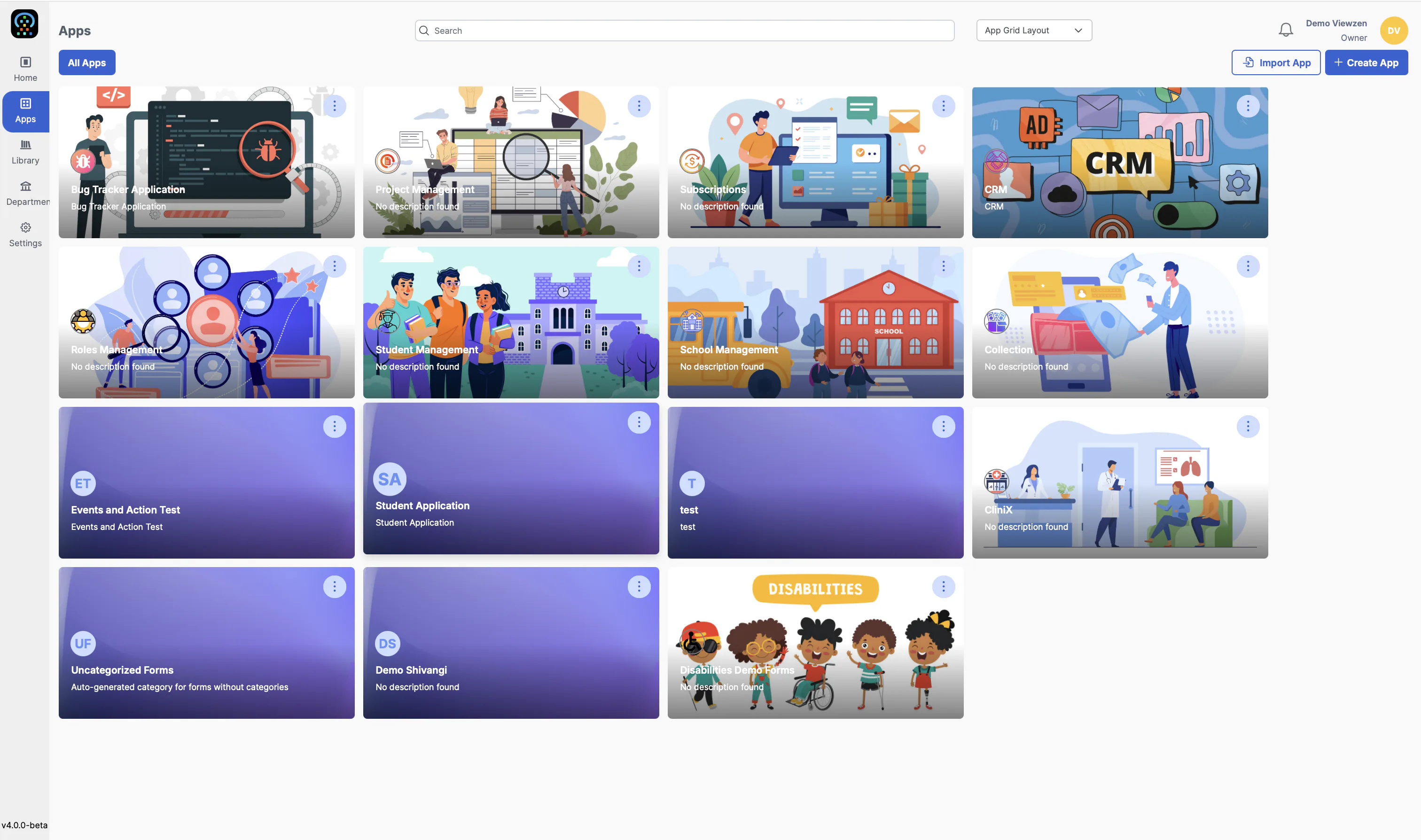Go to Home in the sidebar
Viewport: 1421px width, 840px height.
pyautogui.click(x=25, y=70)
